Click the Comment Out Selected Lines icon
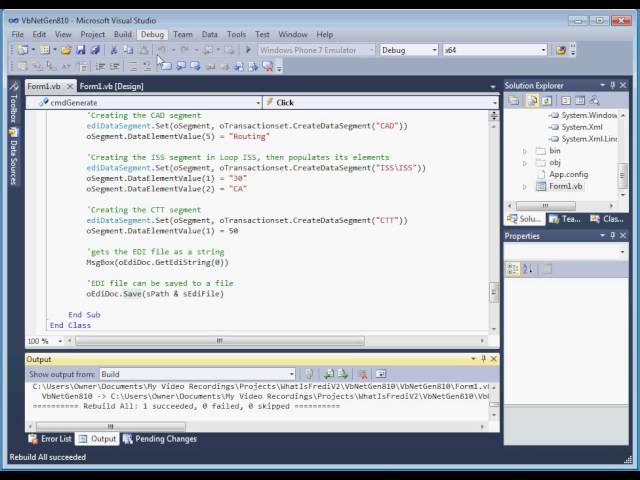 click(x=133, y=66)
